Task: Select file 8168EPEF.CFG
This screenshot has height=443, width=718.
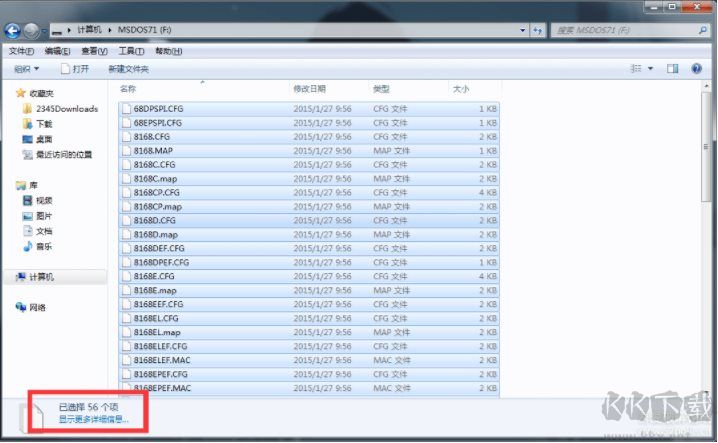Action: pos(309,374)
